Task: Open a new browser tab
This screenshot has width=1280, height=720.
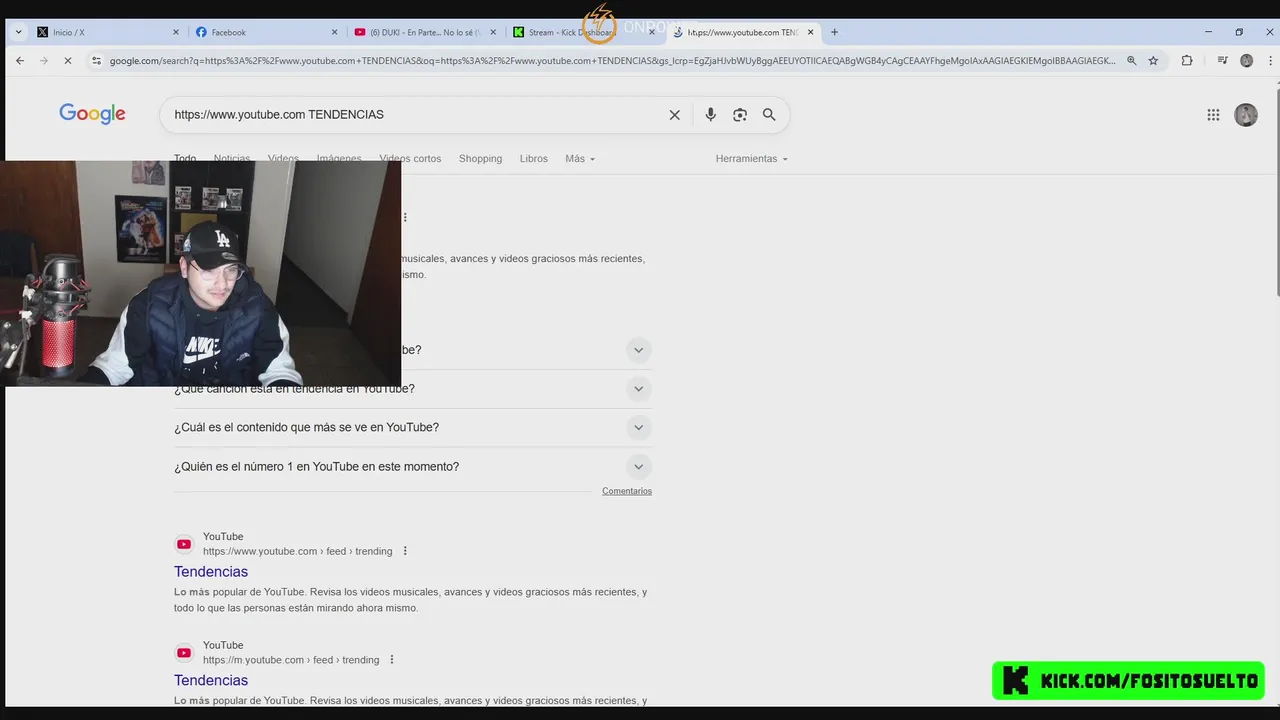Action: pos(835,32)
